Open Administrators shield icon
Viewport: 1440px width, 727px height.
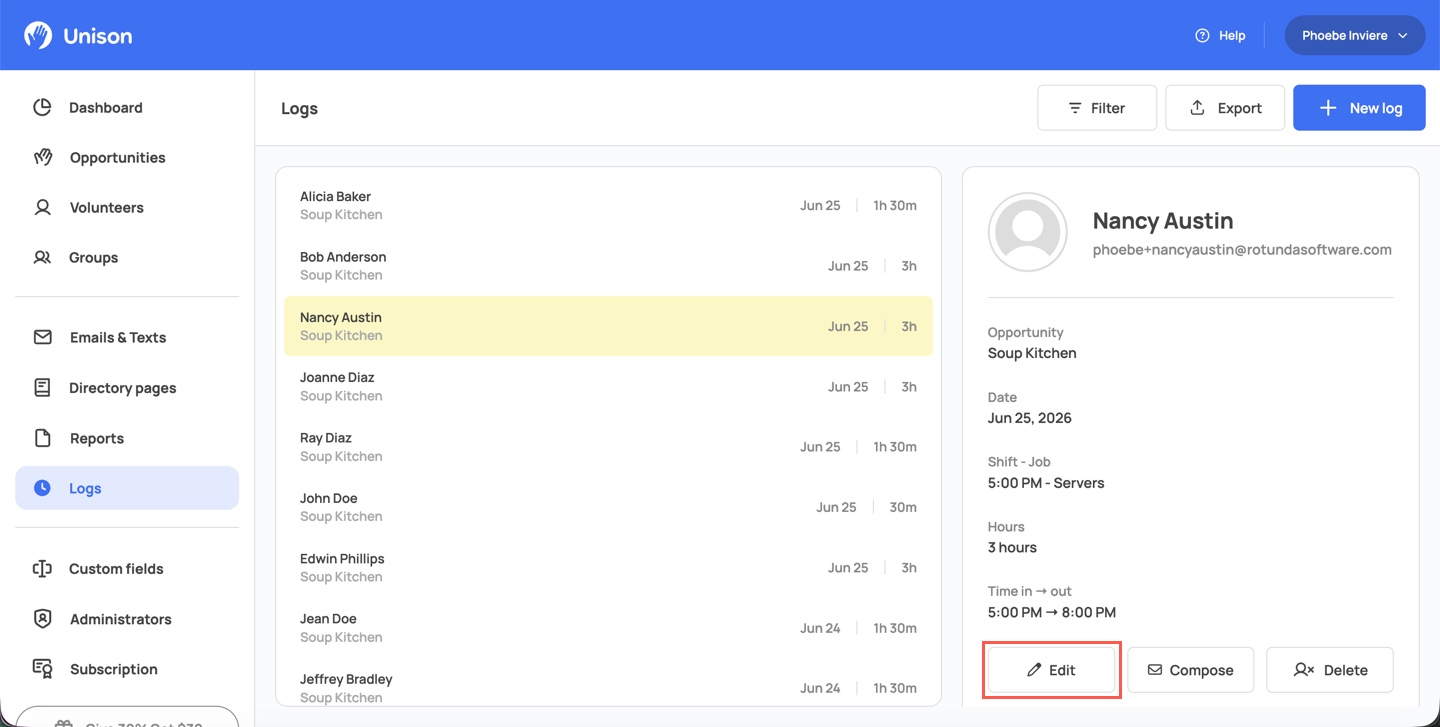42,619
